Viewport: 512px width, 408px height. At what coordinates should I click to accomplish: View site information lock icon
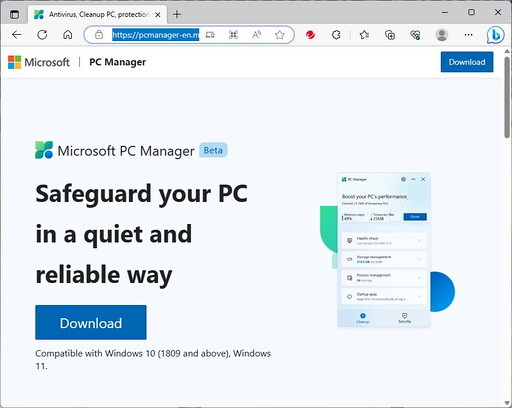coord(99,34)
